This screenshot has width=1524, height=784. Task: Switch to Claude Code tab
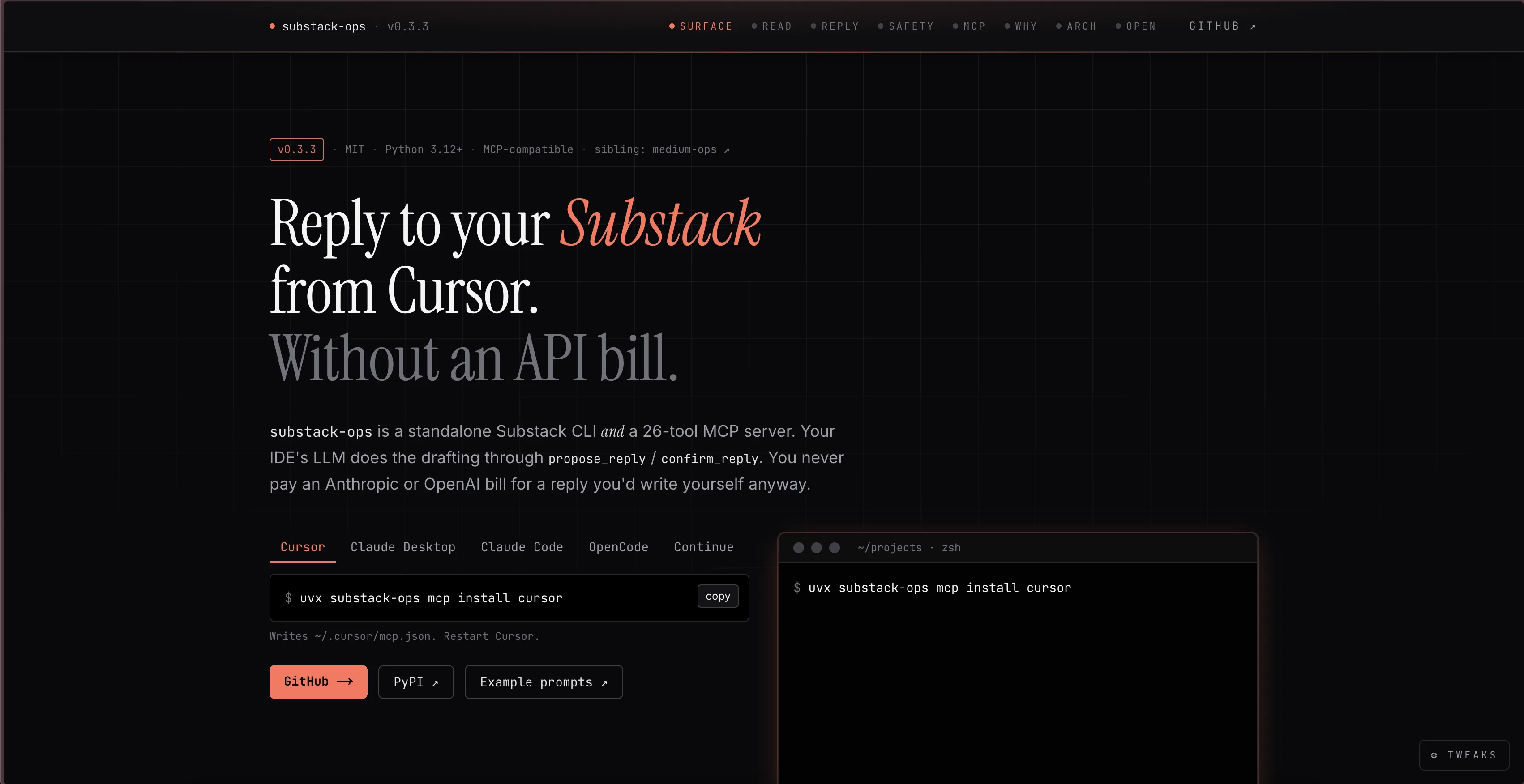pos(522,547)
